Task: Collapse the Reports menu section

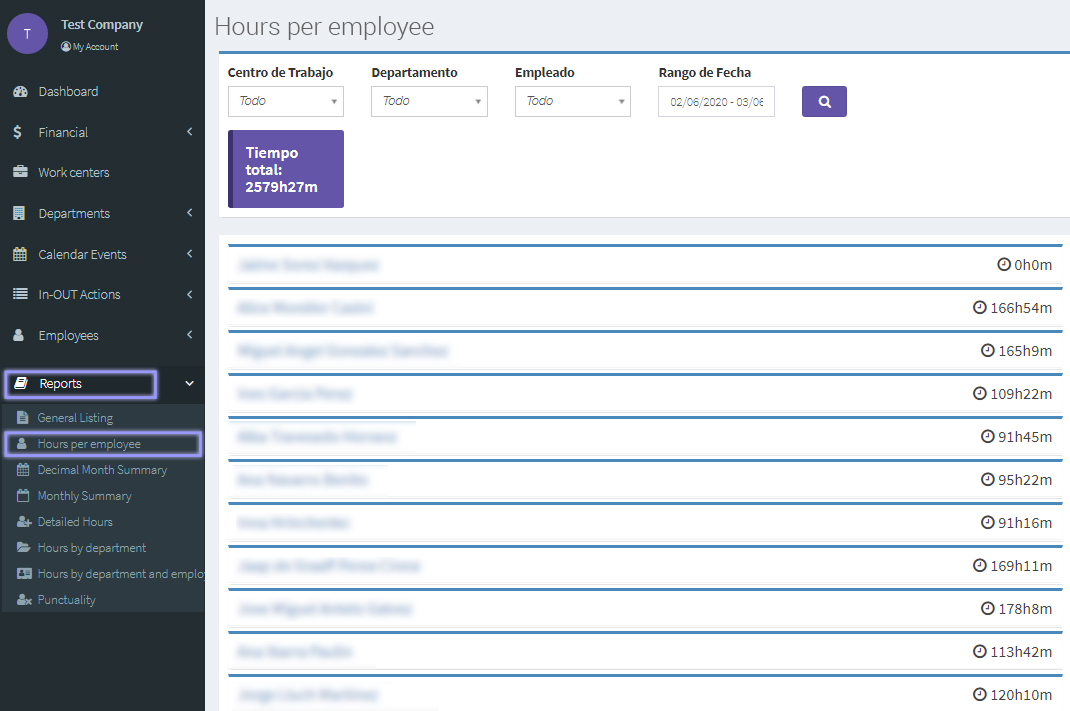Action: [x=189, y=383]
